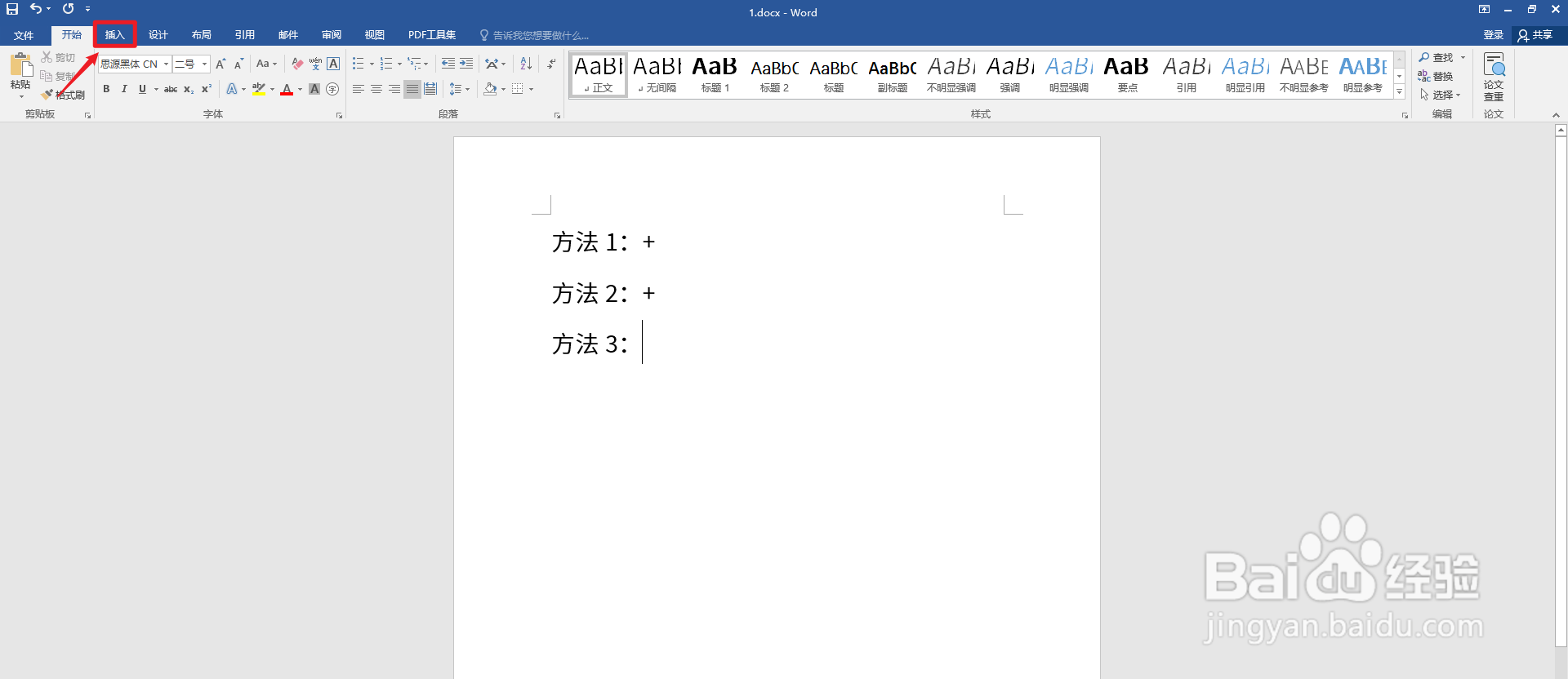Open the customize quick access toolbar arrow

pos(87,9)
